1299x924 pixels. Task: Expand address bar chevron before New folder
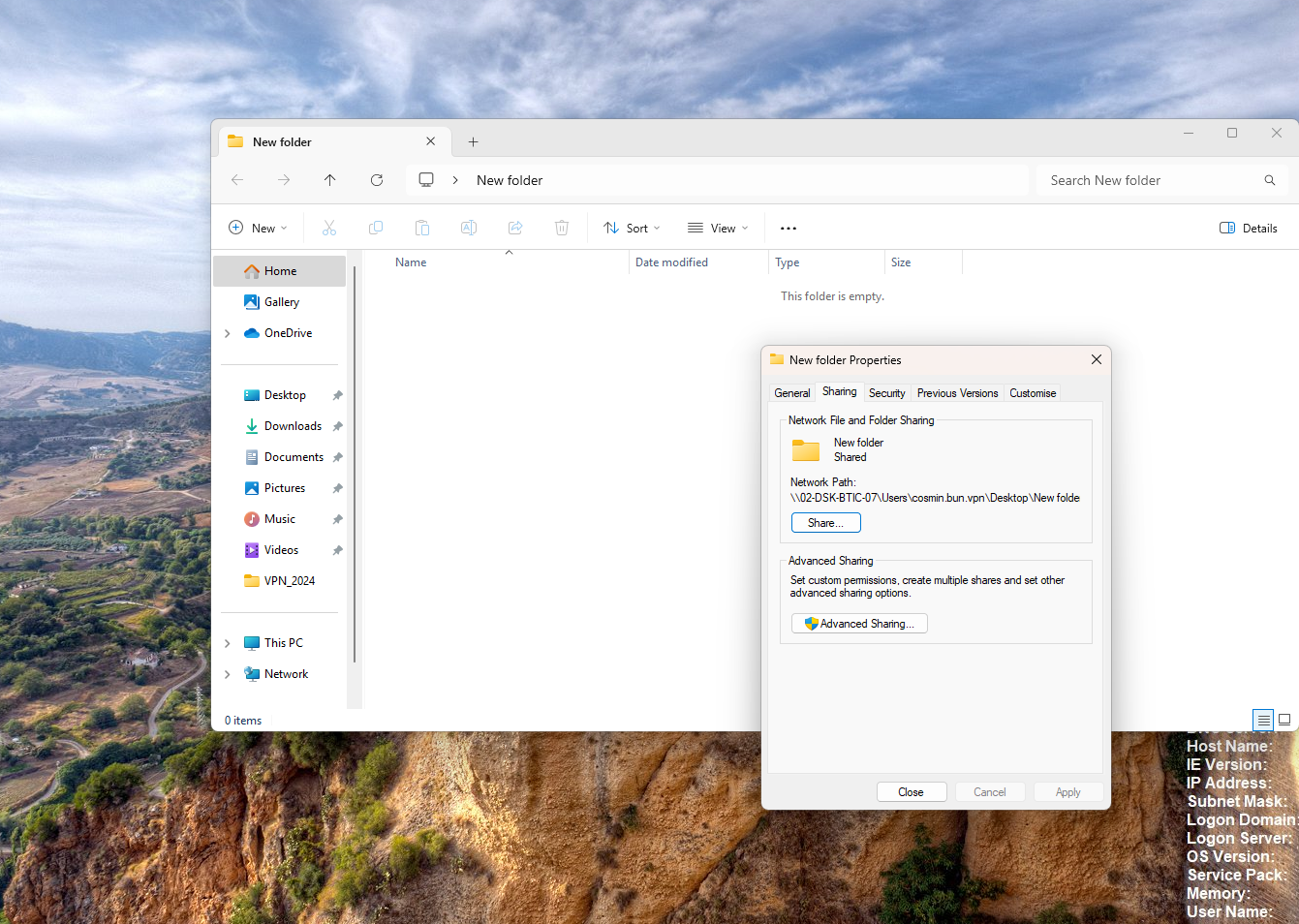coord(455,180)
